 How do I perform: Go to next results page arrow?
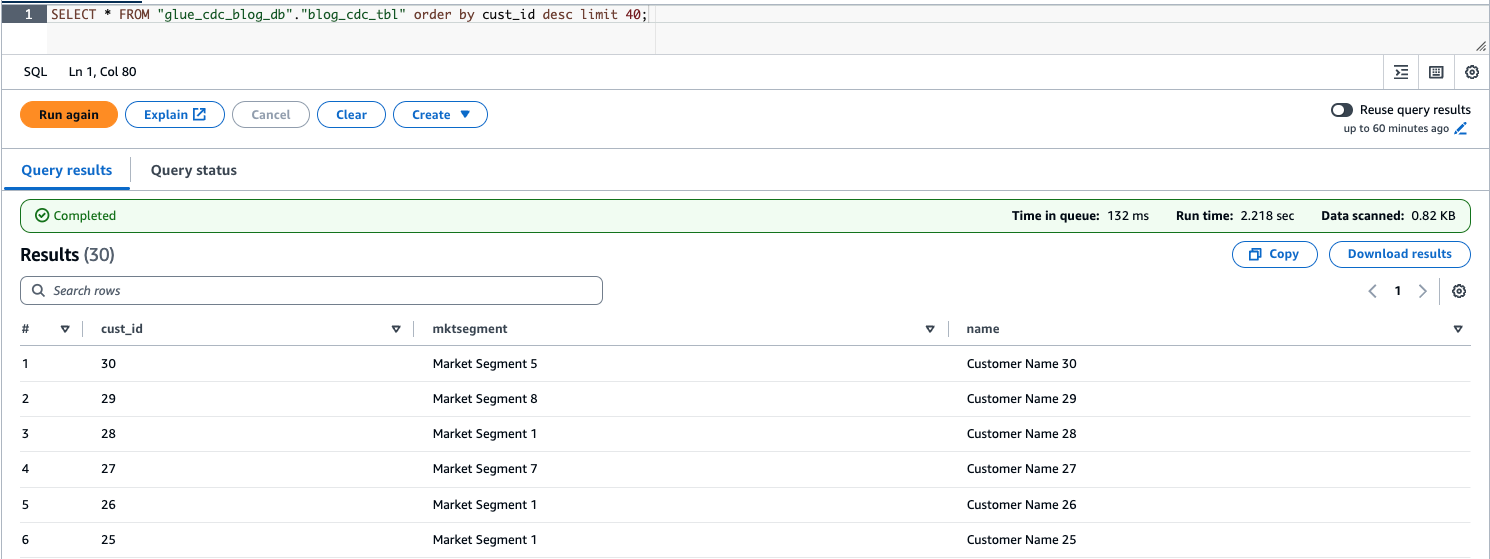click(x=1423, y=291)
